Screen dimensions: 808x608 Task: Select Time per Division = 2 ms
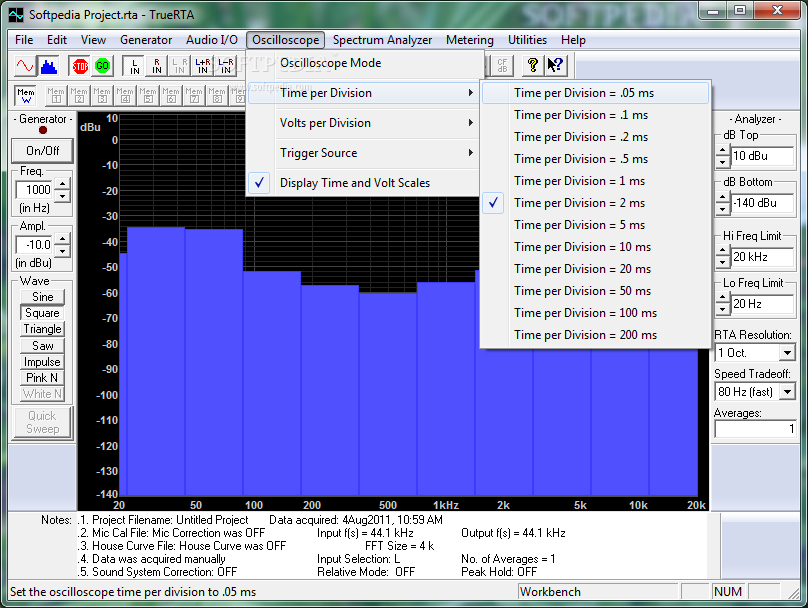(x=595, y=203)
